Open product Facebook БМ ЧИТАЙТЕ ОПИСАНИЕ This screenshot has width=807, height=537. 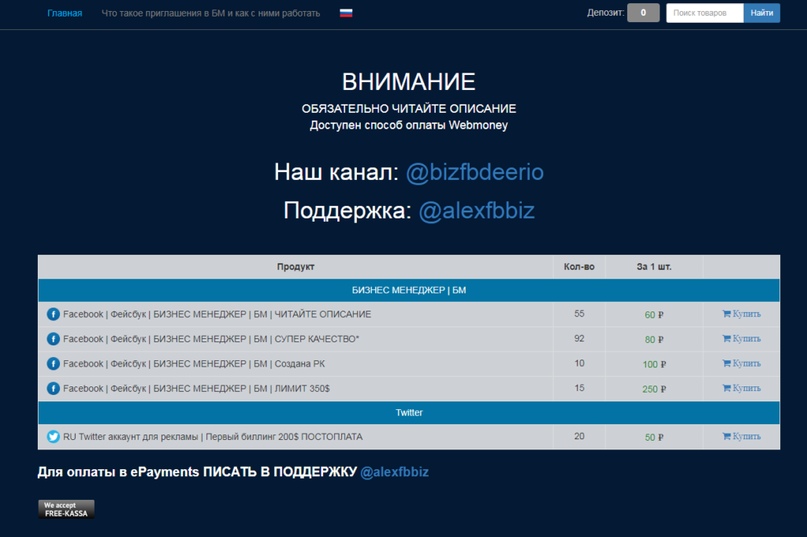(x=217, y=314)
